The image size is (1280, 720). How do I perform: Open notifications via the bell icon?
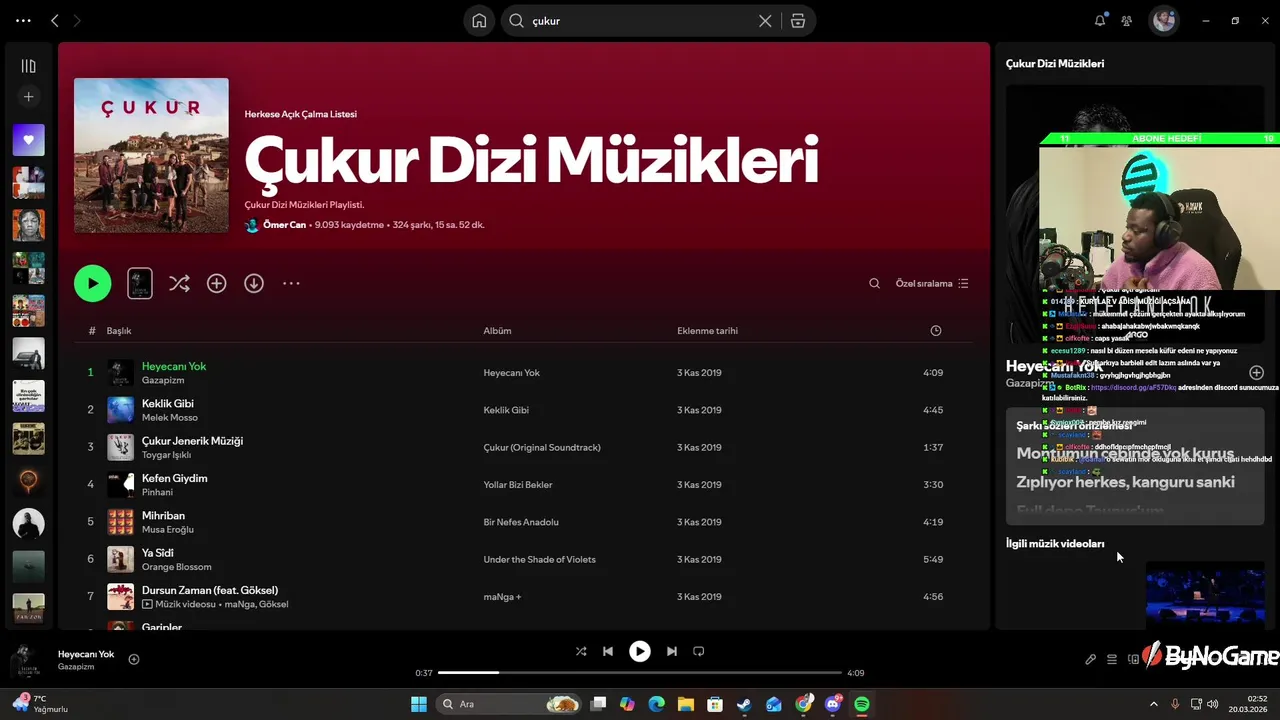[1100, 20]
